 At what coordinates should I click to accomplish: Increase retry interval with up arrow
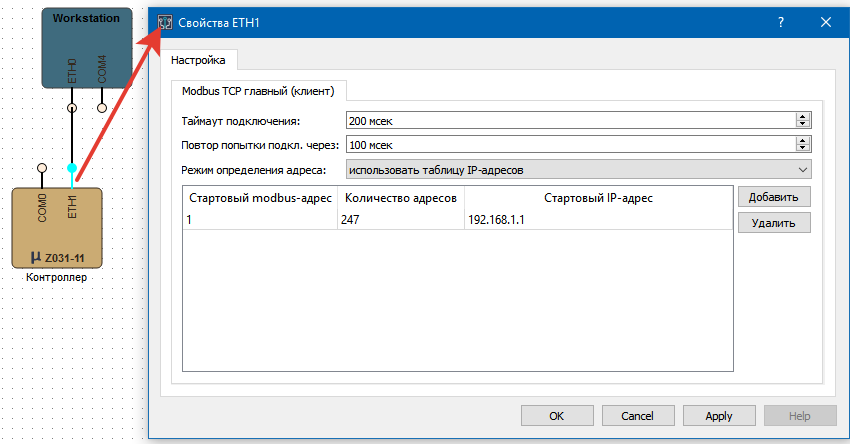point(803,141)
